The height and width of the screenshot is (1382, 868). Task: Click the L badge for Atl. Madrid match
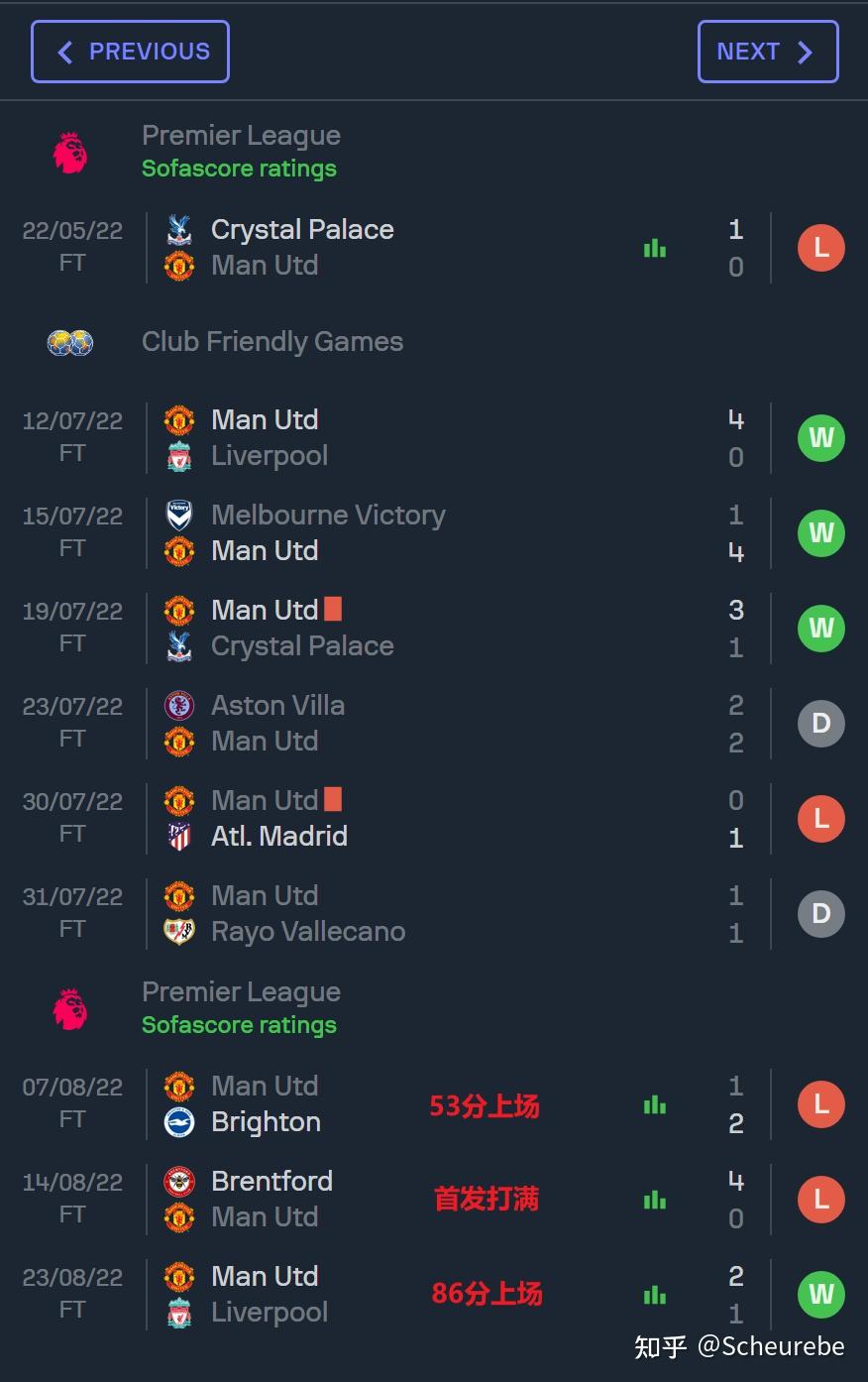click(x=821, y=819)
